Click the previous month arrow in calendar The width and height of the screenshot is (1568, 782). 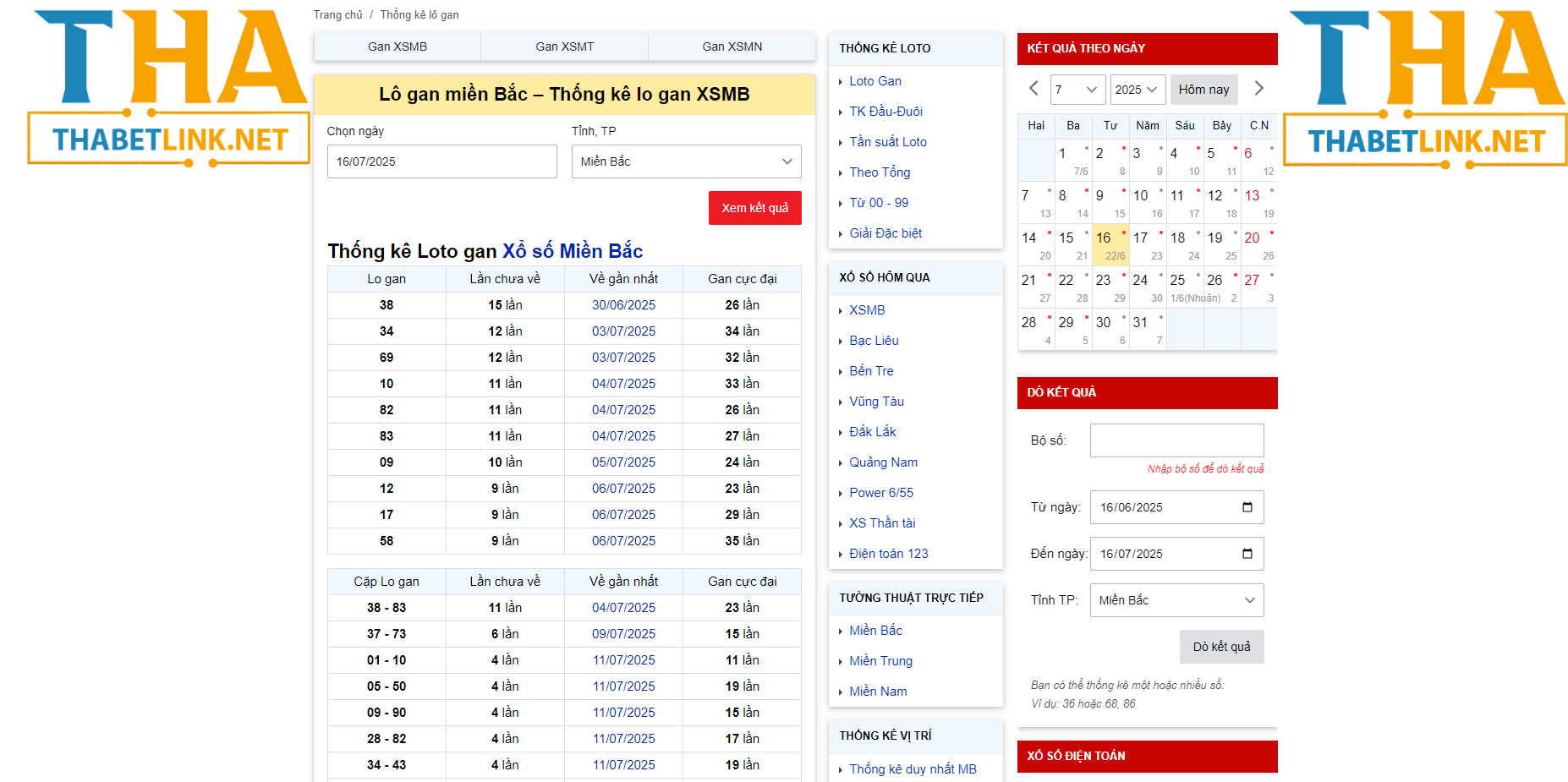(x=1033, y=89)
